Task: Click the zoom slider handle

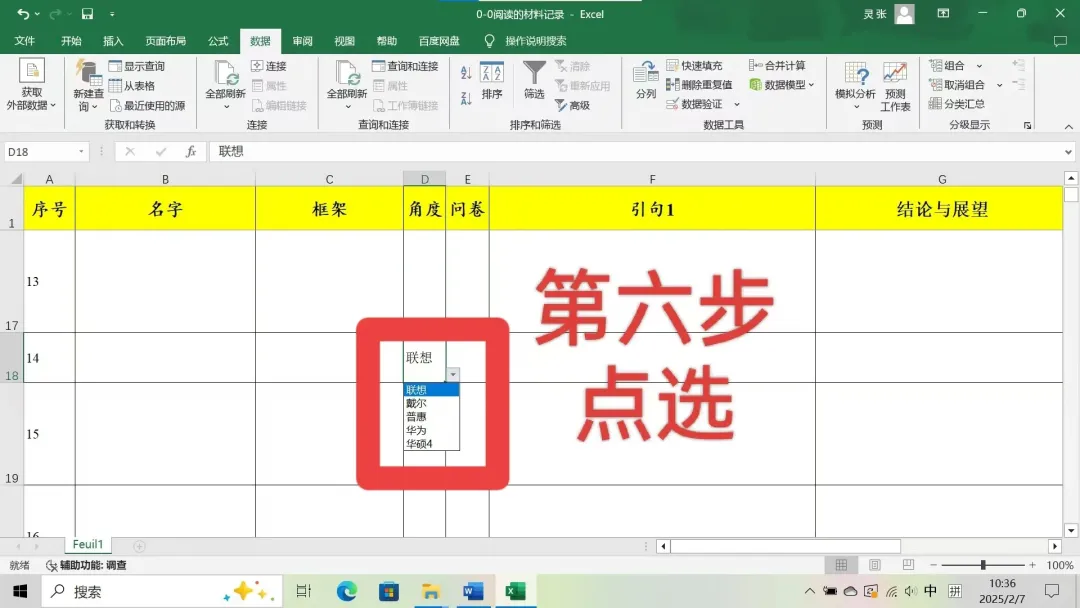Action: point(983,565)
